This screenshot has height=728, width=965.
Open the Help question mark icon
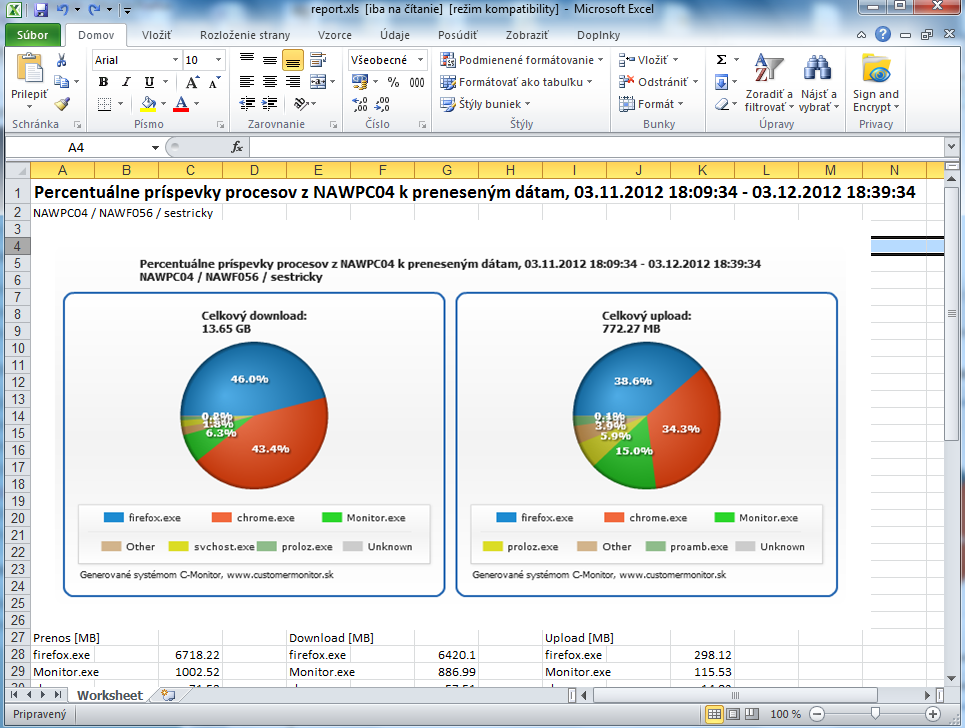[883, 34]
